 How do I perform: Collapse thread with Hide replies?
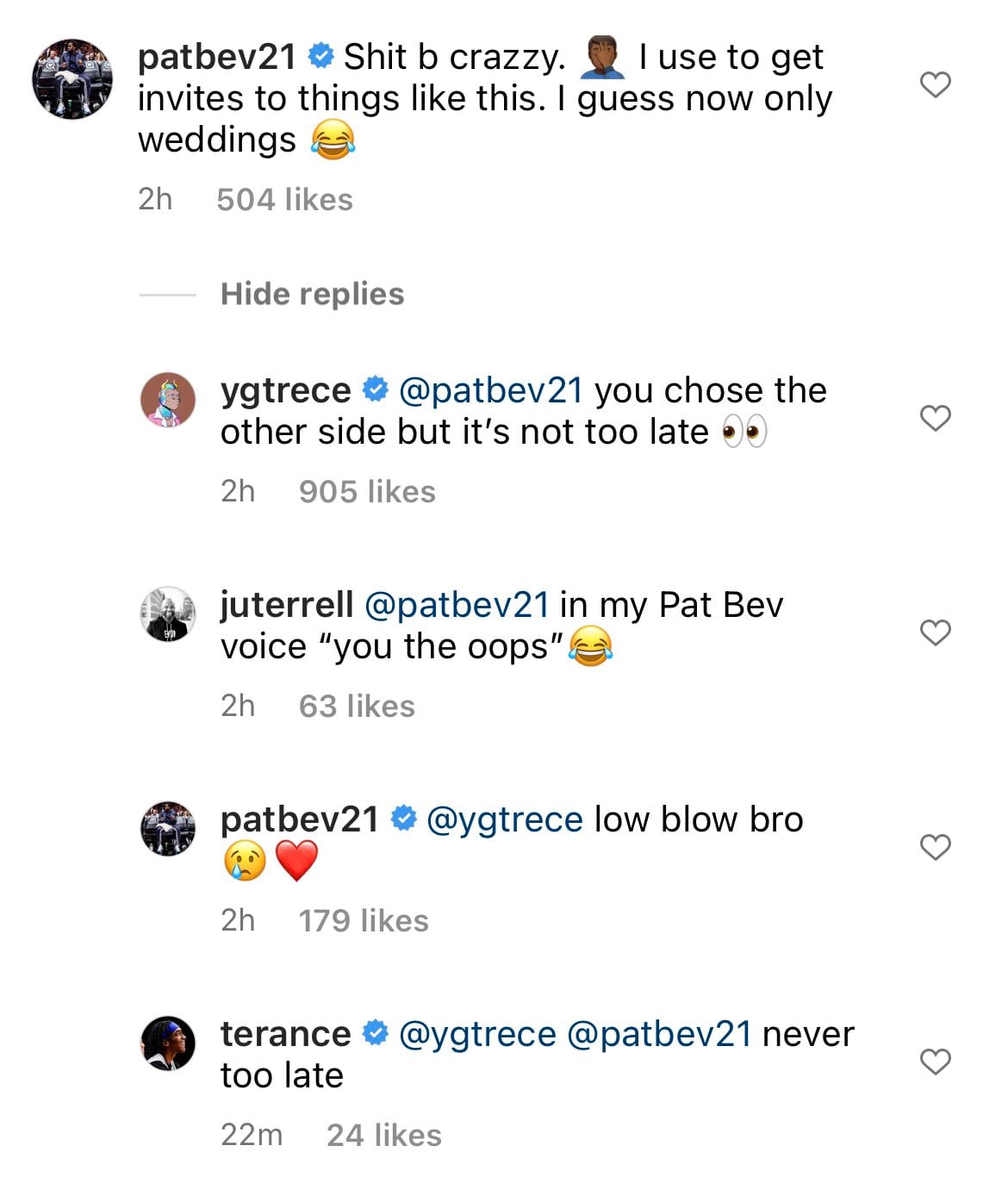tap(312, 294)
